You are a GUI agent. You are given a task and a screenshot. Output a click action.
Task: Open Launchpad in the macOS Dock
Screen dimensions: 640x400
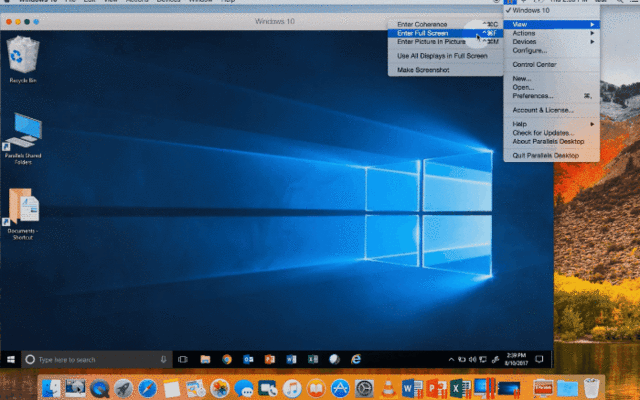point(123,388)
